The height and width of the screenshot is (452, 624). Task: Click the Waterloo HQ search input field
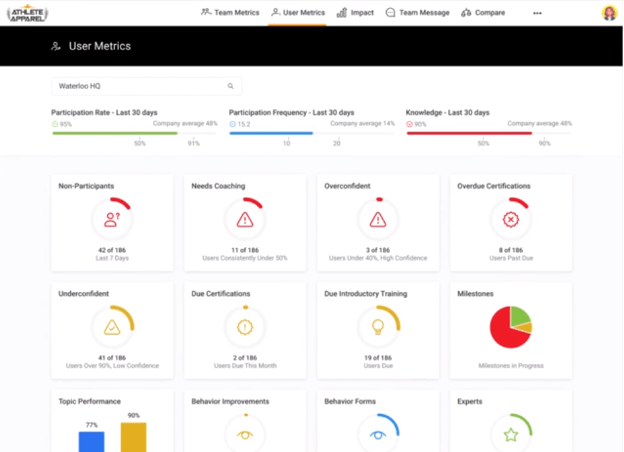coord(146,86)
